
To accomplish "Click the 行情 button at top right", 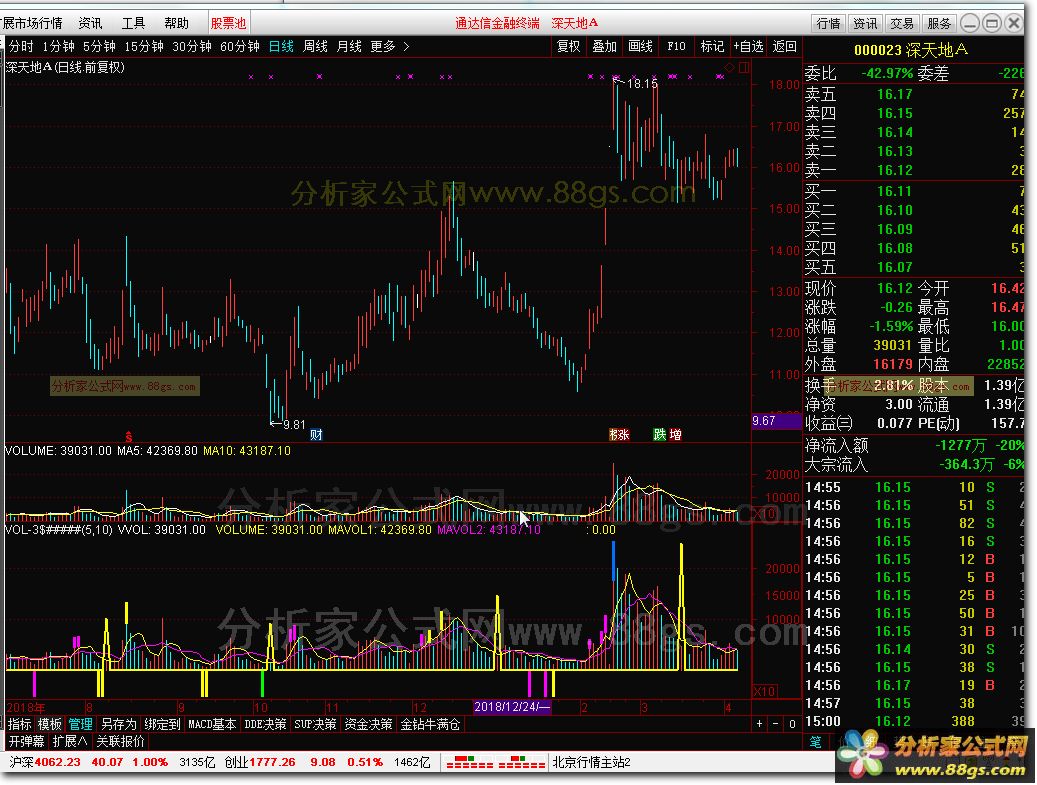I will [x=828, y=24].
